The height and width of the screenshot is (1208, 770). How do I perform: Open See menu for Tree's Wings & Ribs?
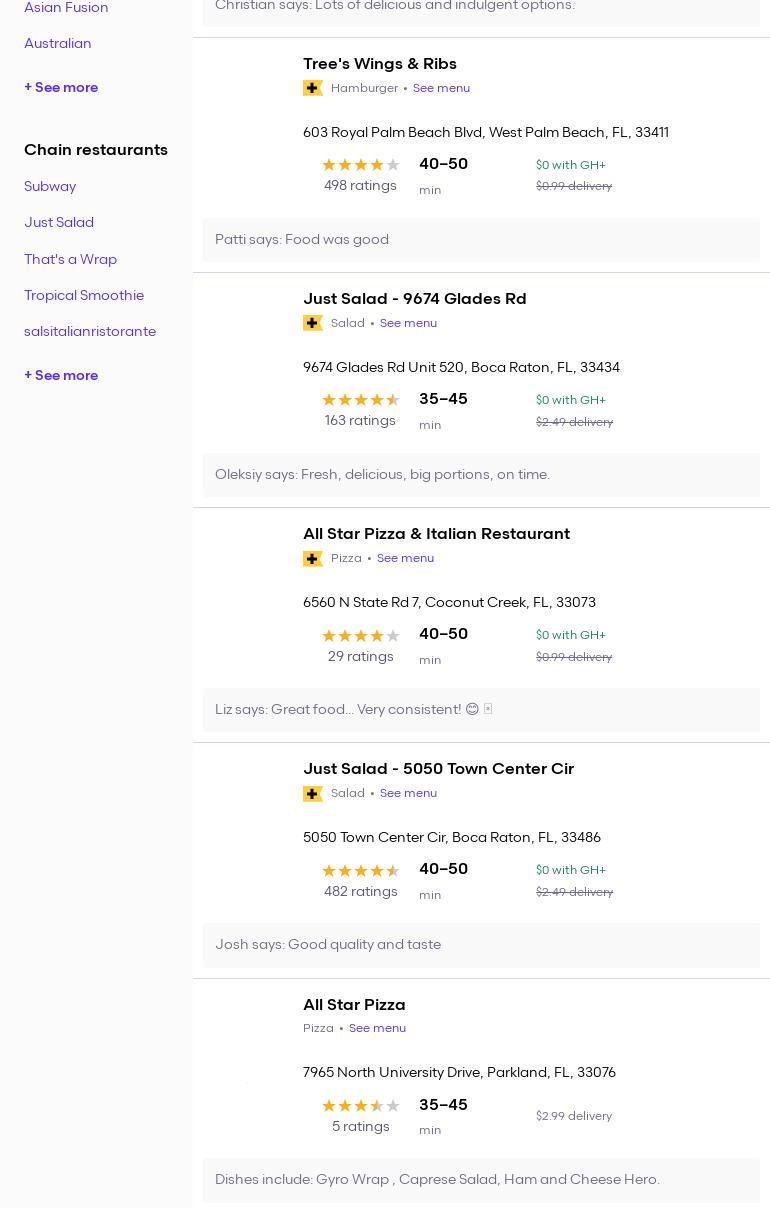pyautogui.click(x=441, y=88)
